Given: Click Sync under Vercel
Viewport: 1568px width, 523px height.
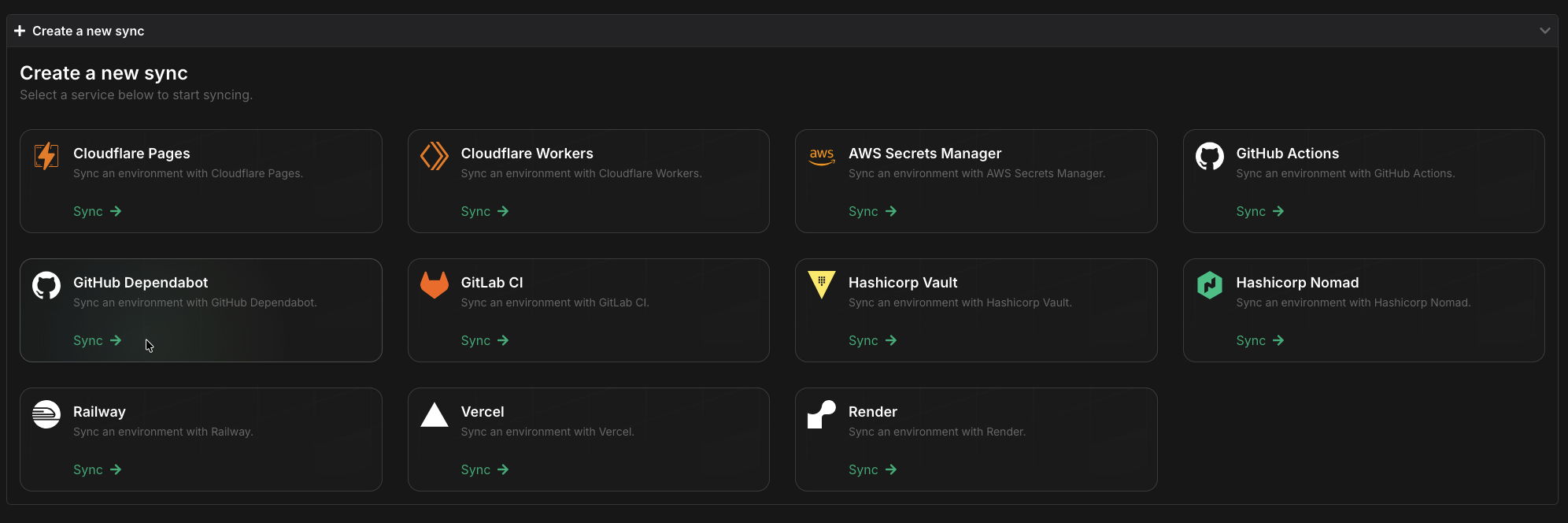Looking at the screenshot, I should (485, 469).
